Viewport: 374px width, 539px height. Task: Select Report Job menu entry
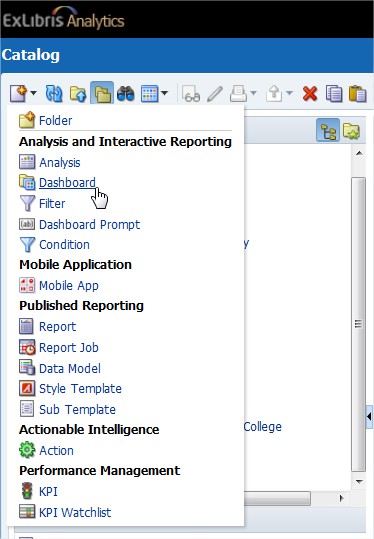coord(69,347)
